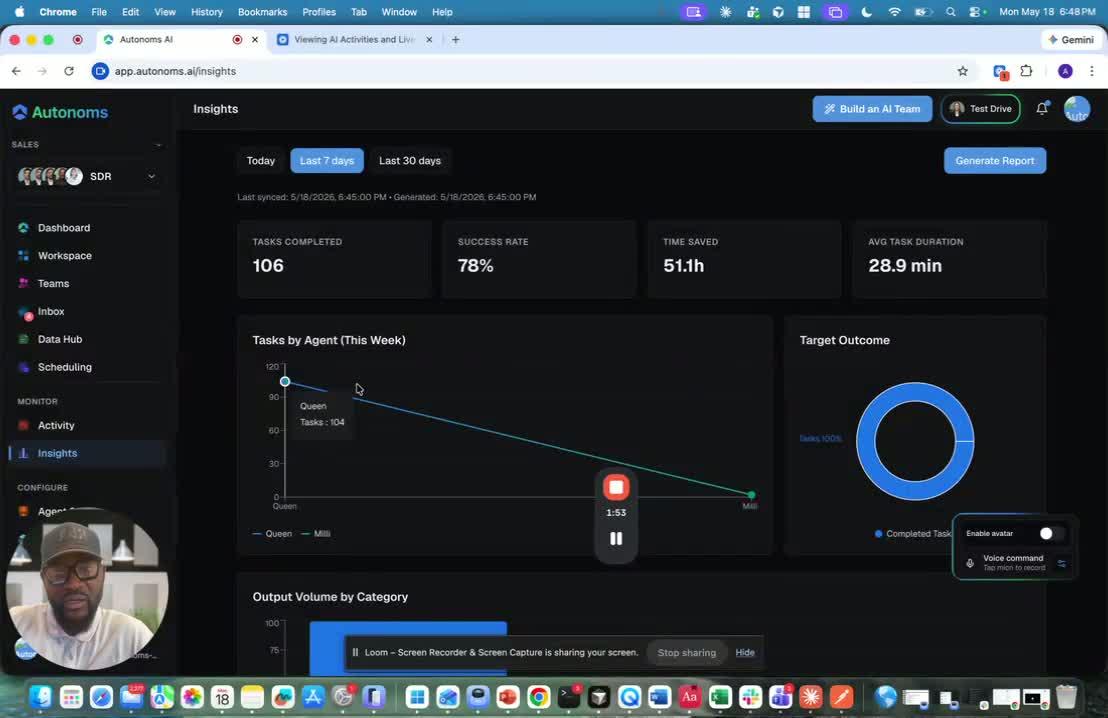This screenshot has width=1108, height=718.
Task: Open the Inbox sidebar item
Action: pos(51,311)
